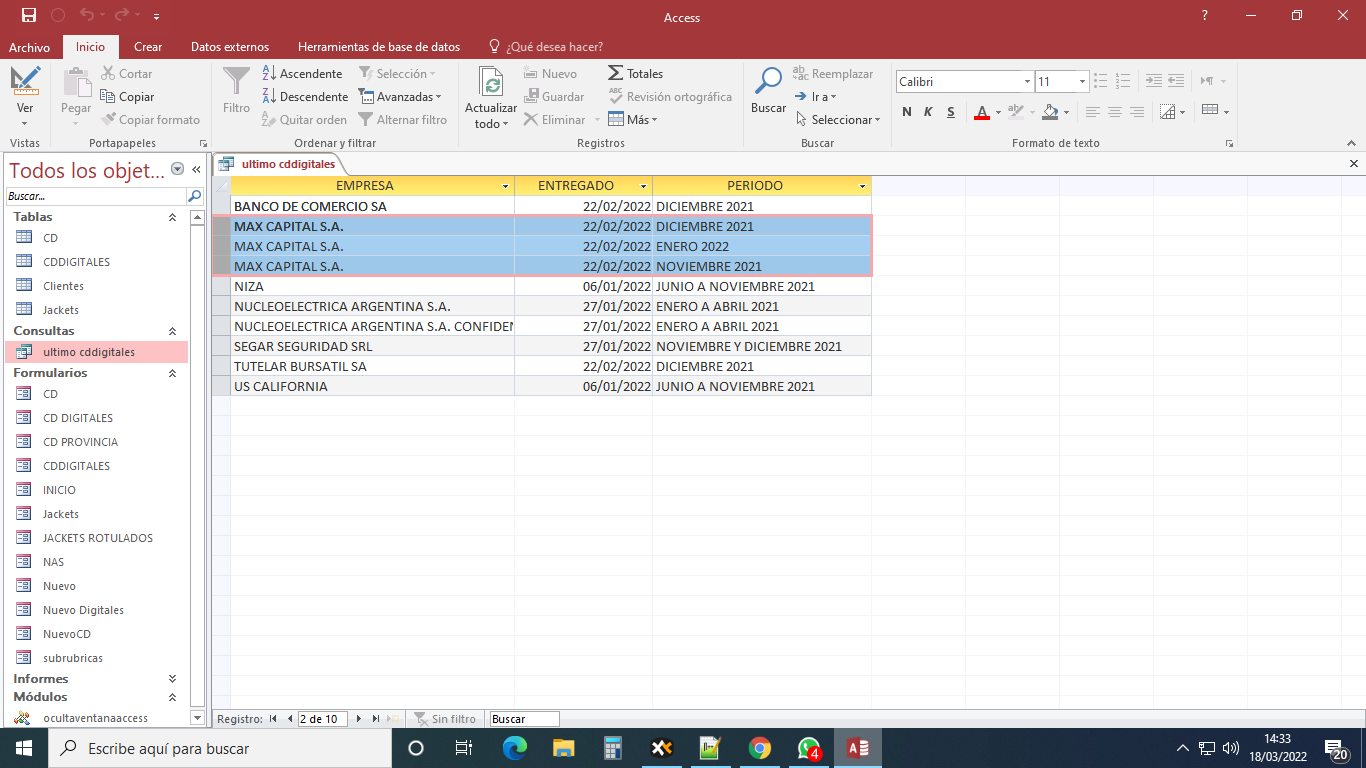Open the Clientes table
1366x768 pixels.
[x=63, y=286]
